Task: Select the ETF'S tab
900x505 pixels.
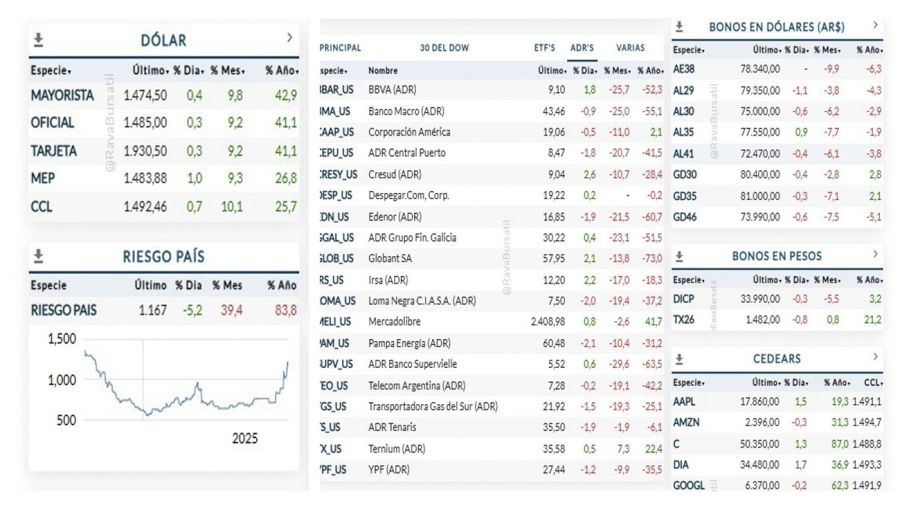Action: (x=545, y=47)
